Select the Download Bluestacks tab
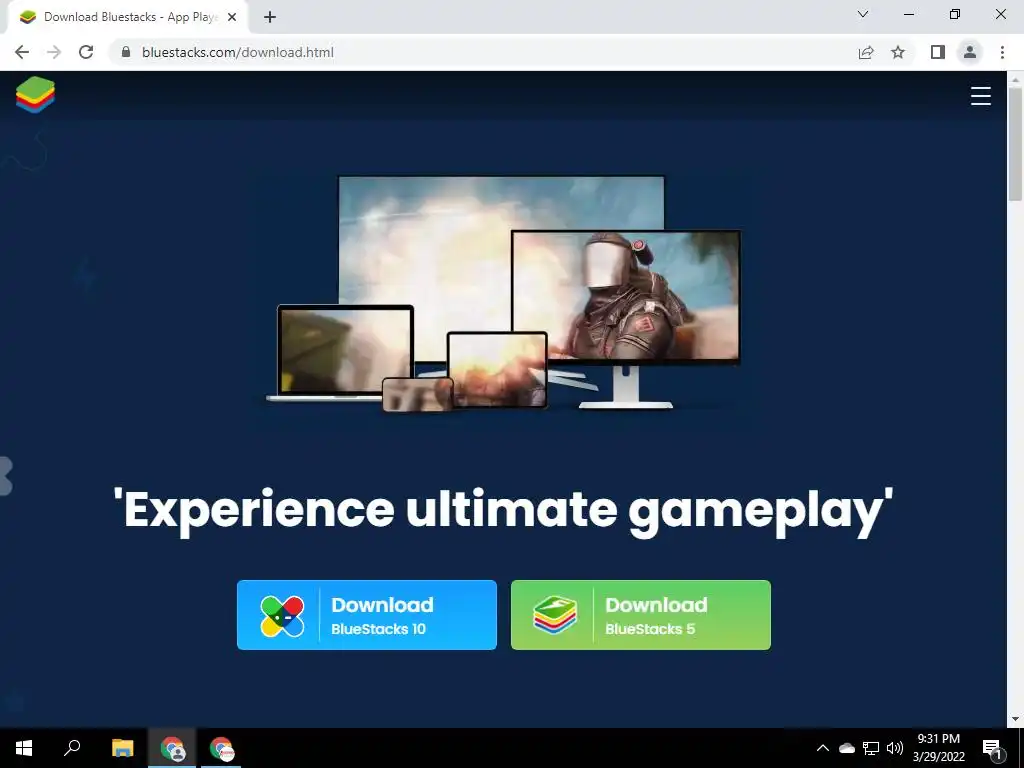Screen dimensions: 1024x768 coord(127,17)
